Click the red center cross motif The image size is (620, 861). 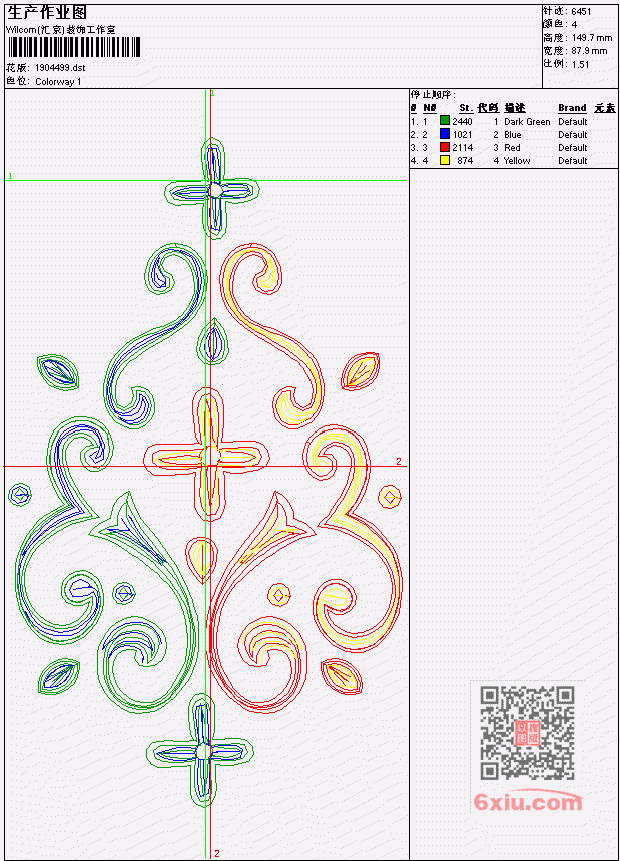coord(206,455)
